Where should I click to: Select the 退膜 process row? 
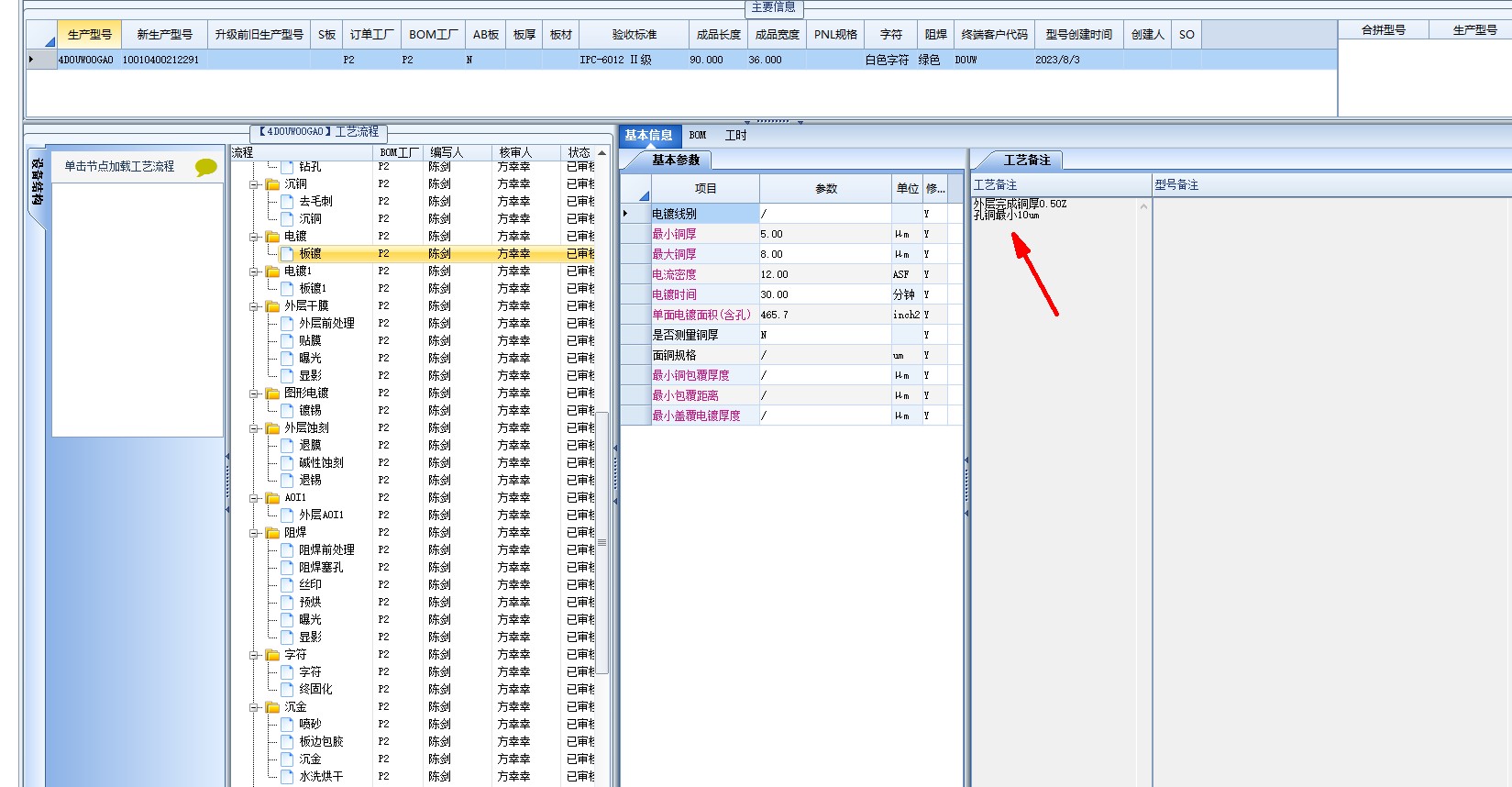tap(413, 446)
